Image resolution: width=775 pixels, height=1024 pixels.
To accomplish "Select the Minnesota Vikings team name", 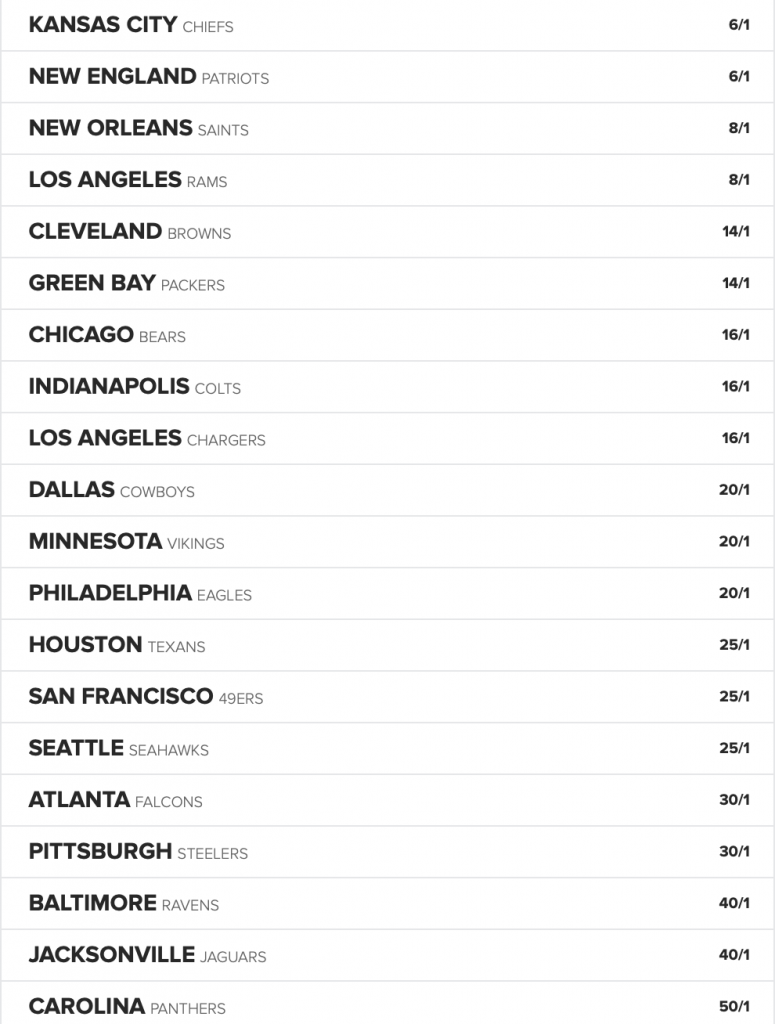I will [x=127, y=541].
